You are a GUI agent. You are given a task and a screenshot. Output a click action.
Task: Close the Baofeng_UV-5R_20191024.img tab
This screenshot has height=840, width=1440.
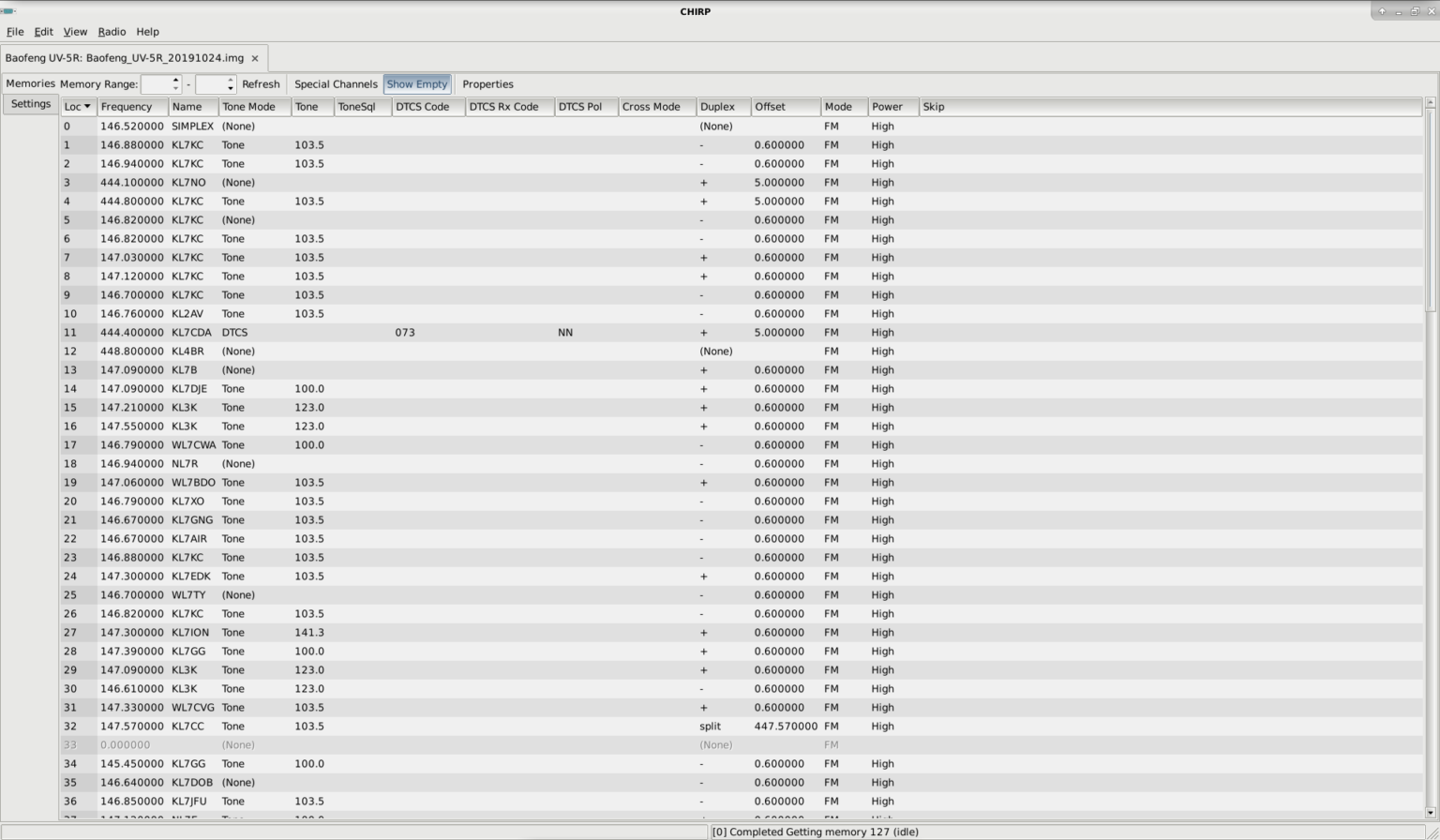pyautogui.click(x=254, y=58)
